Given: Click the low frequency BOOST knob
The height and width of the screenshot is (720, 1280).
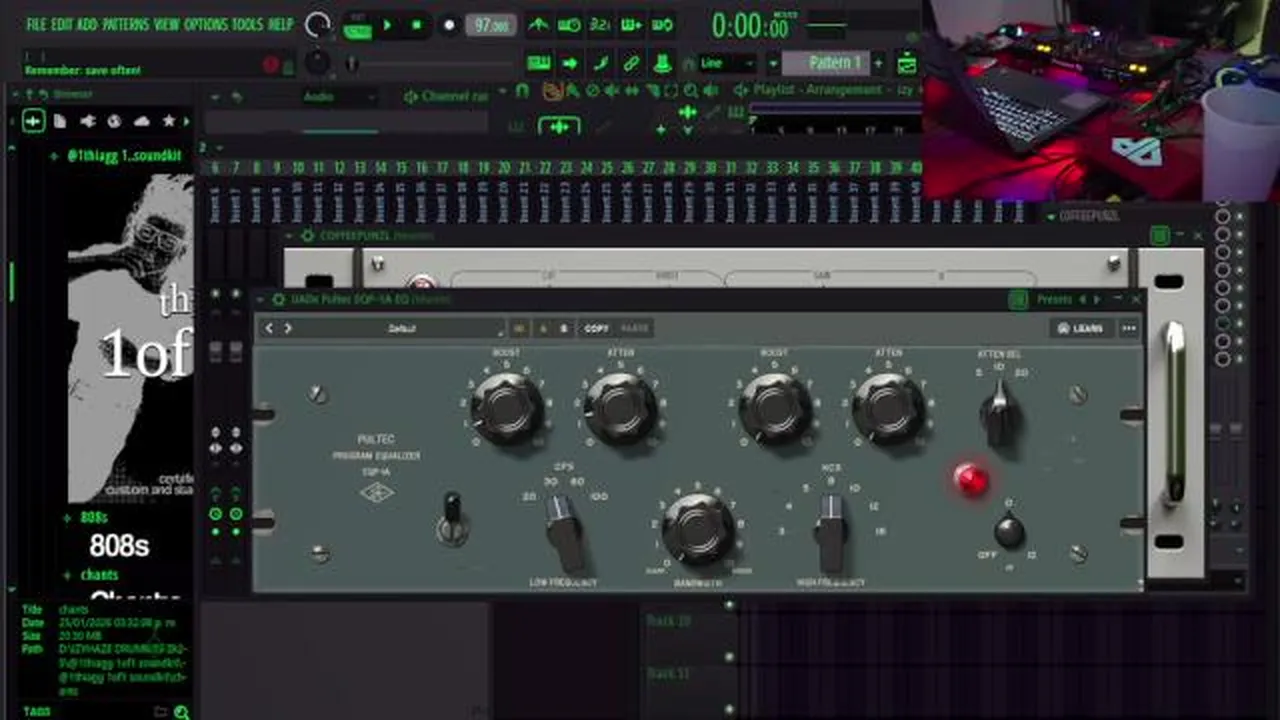Looking at the screenshot, I should (x=507, y=407).
